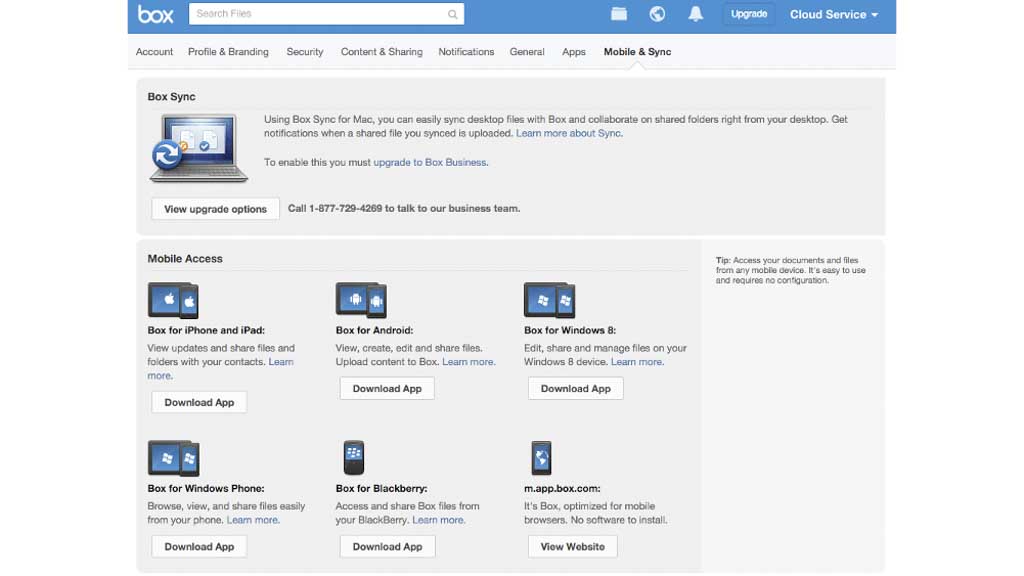Click the Box logo in header
Screen dimensions: 1024x576
tap(156, 15)
